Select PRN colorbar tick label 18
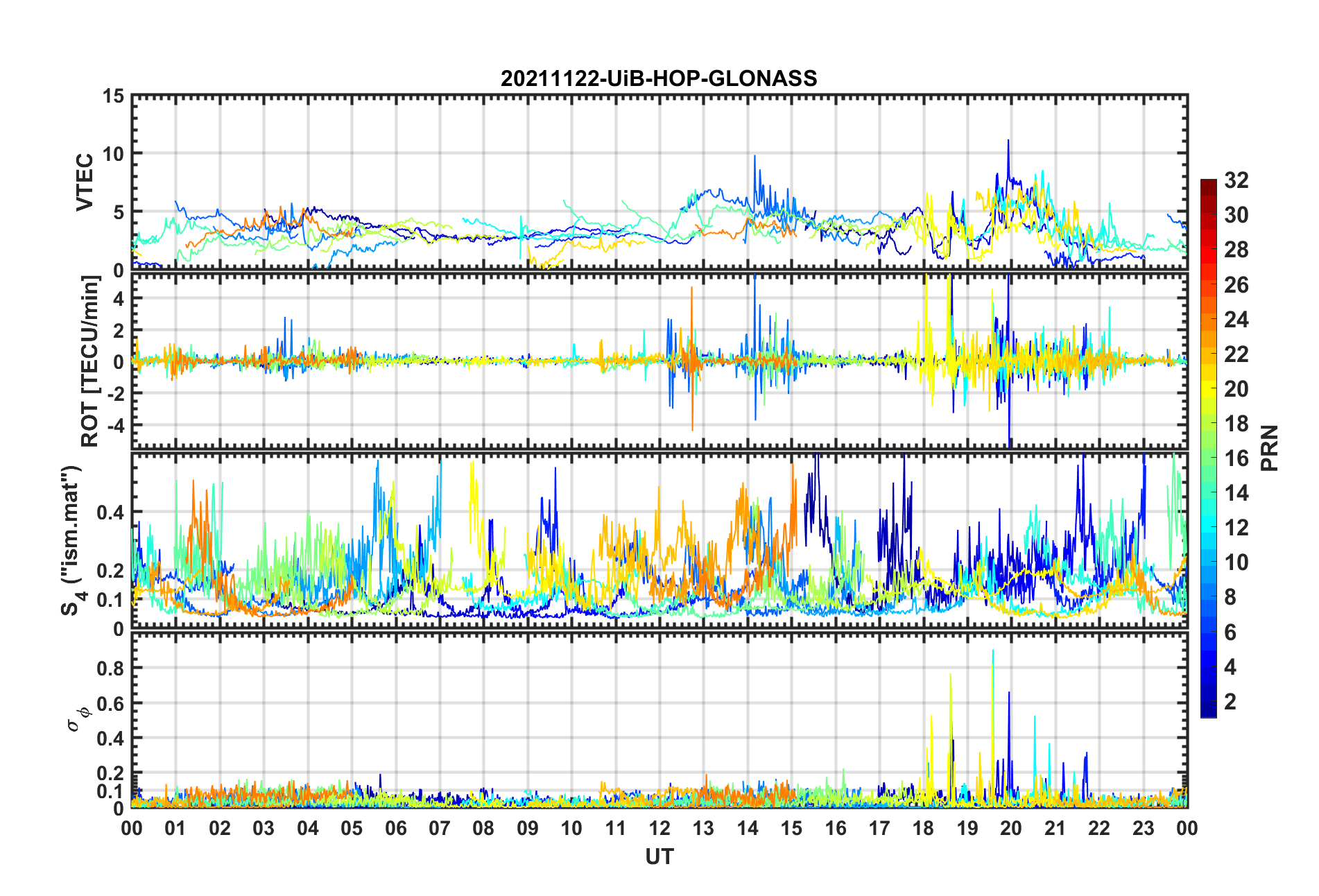The width and height of the screenshot is (1319, 896). (1236, 423)
